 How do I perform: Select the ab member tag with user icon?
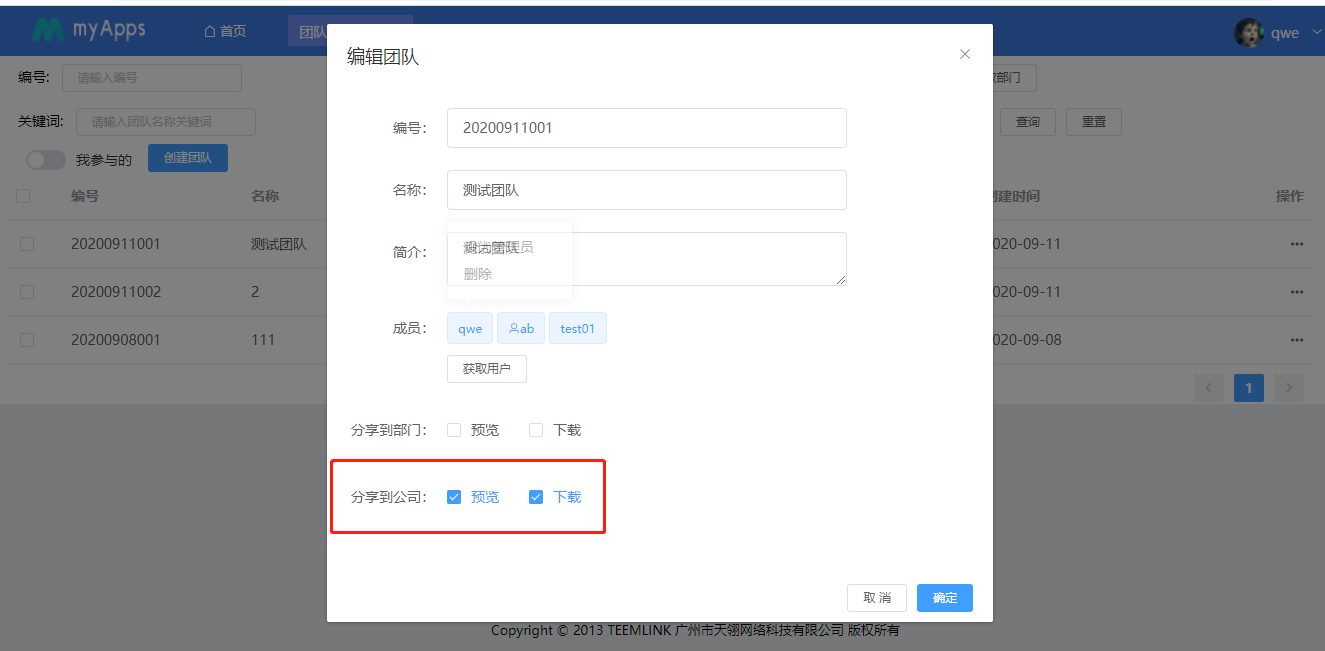pyautogui.click(x=521, y=328)
